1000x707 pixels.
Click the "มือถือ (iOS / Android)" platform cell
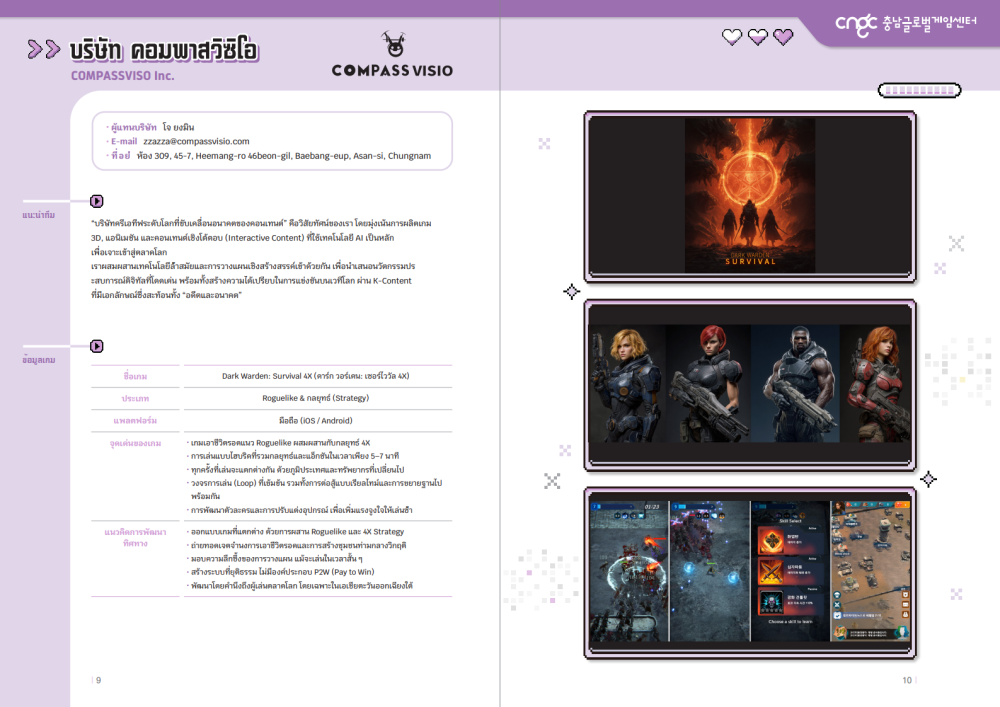[316, 421]
